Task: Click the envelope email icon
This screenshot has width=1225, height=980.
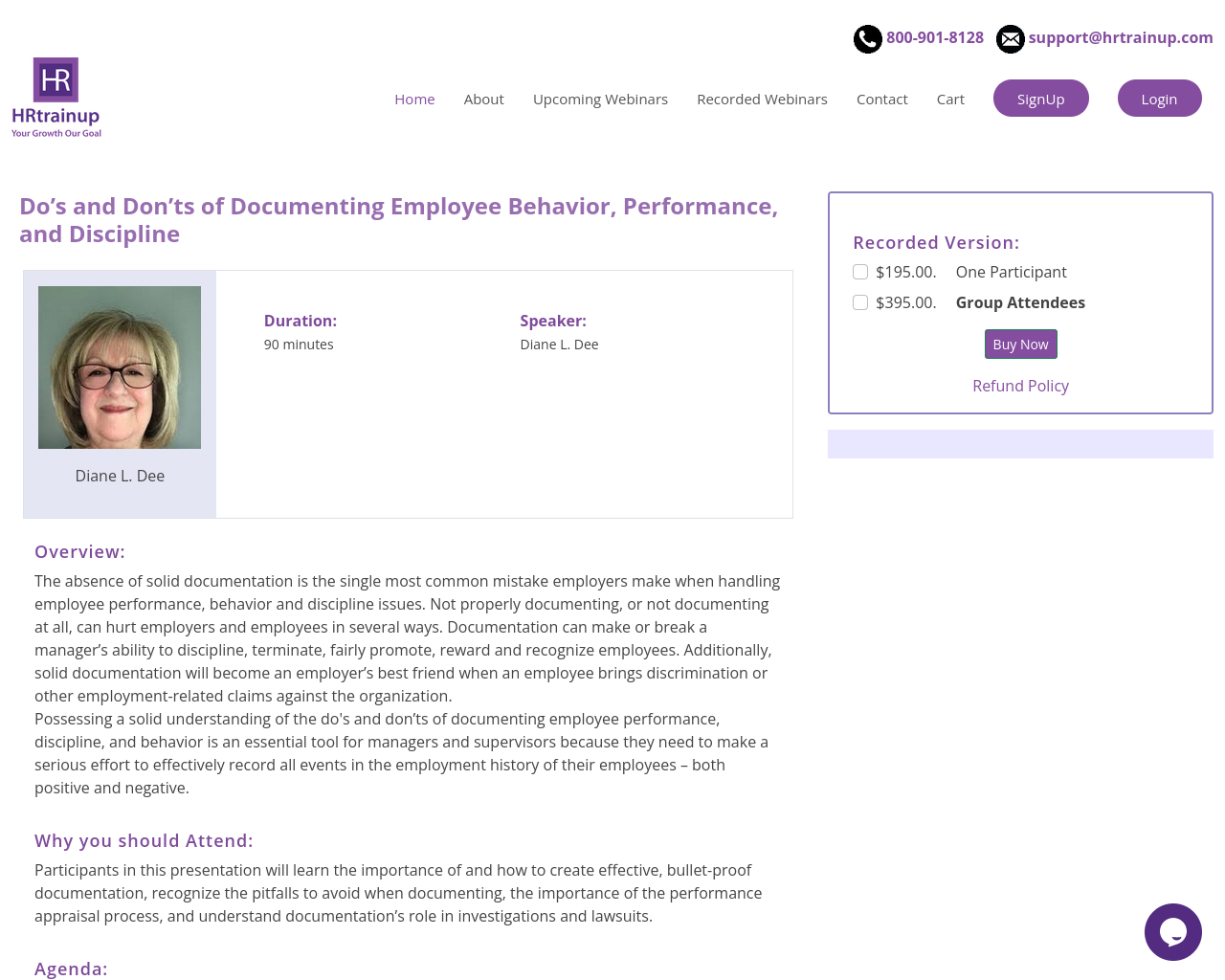Action: click(1010, 39)
